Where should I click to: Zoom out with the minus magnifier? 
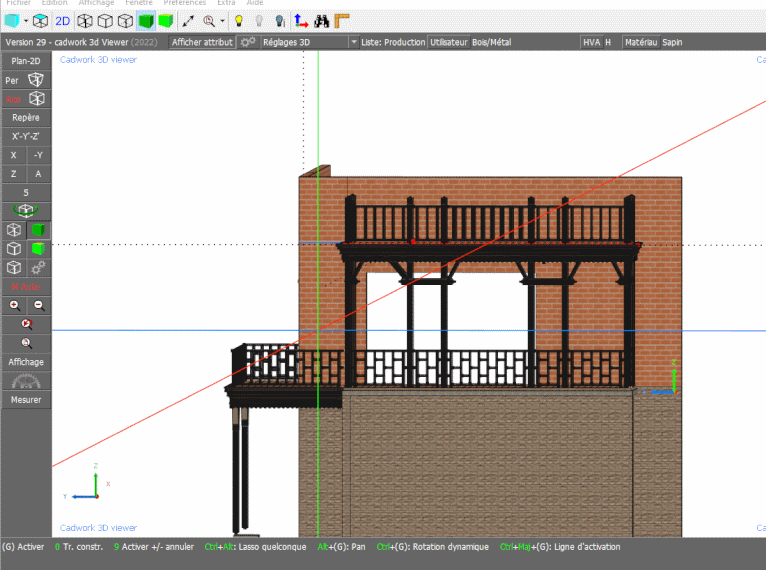pyautogui.click(x=39, y=305)
